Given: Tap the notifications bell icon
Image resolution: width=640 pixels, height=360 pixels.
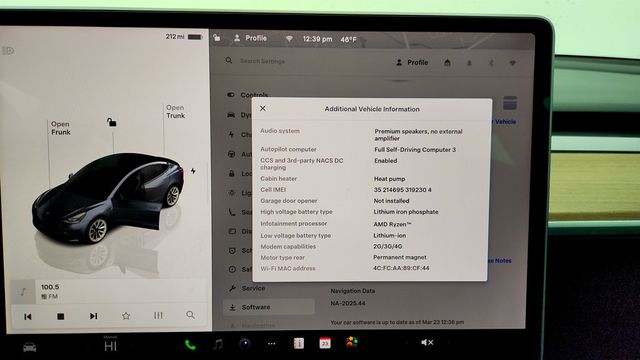Looking at the screenshot, I should pos(469,63).
